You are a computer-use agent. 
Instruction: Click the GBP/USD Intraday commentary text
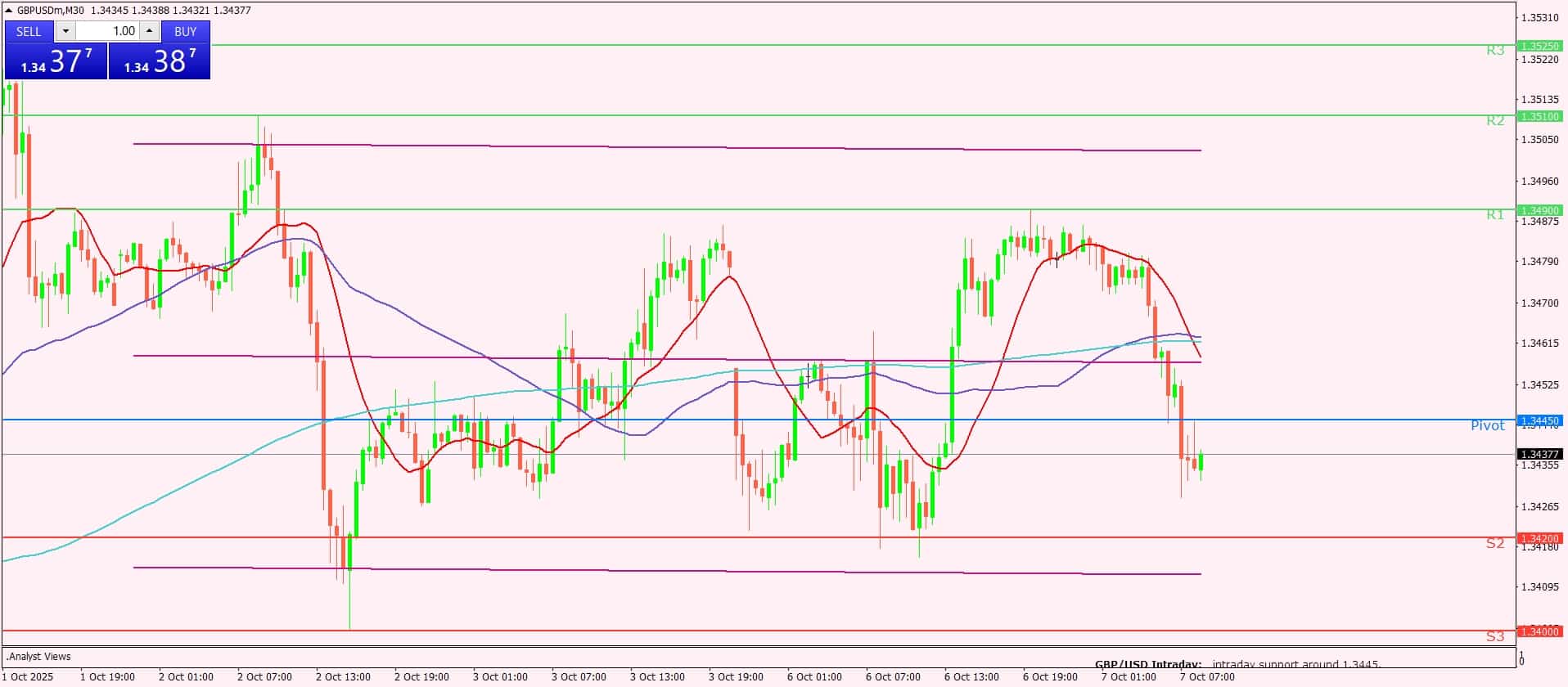tap(1237, 664)
